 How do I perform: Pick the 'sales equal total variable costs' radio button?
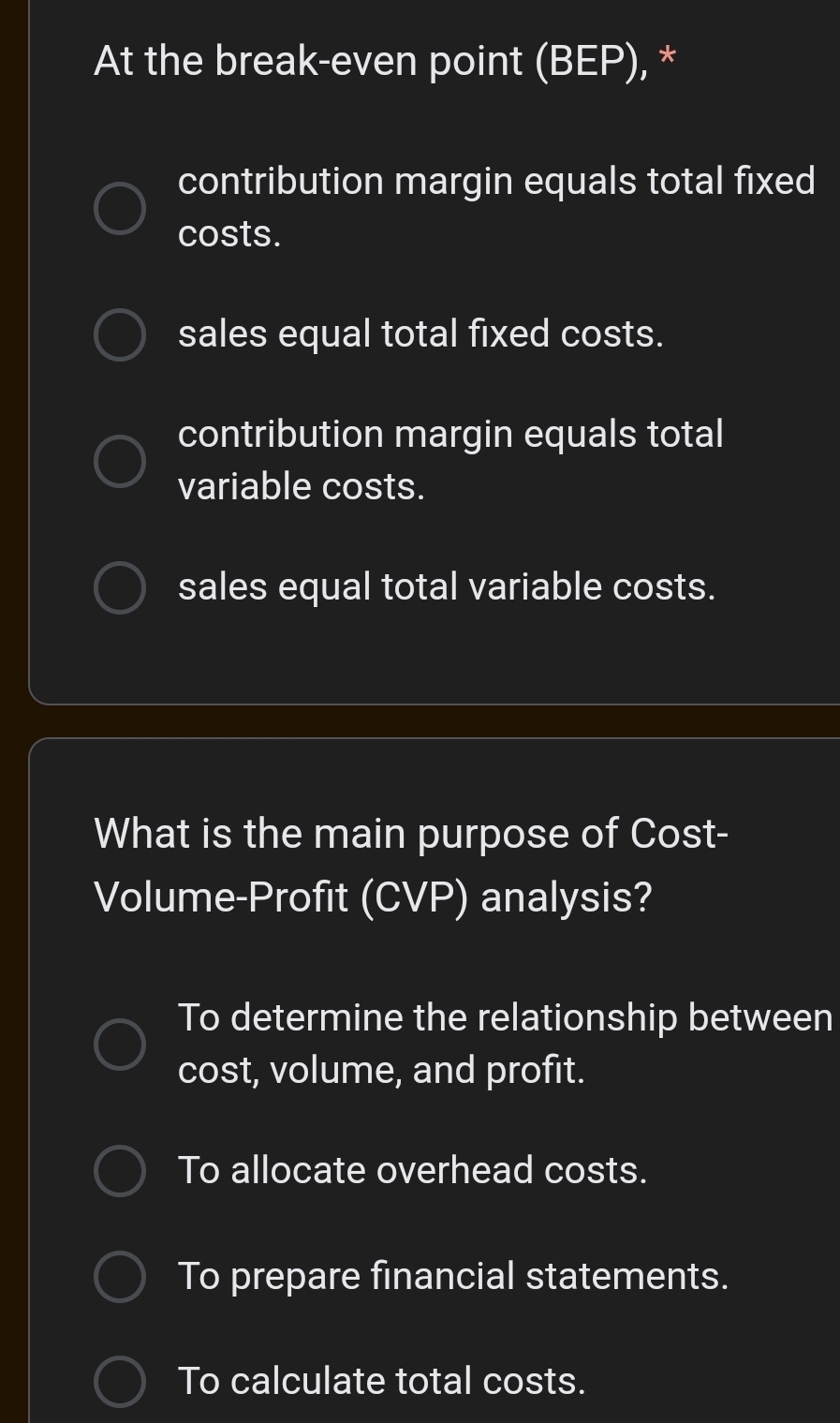120,588
